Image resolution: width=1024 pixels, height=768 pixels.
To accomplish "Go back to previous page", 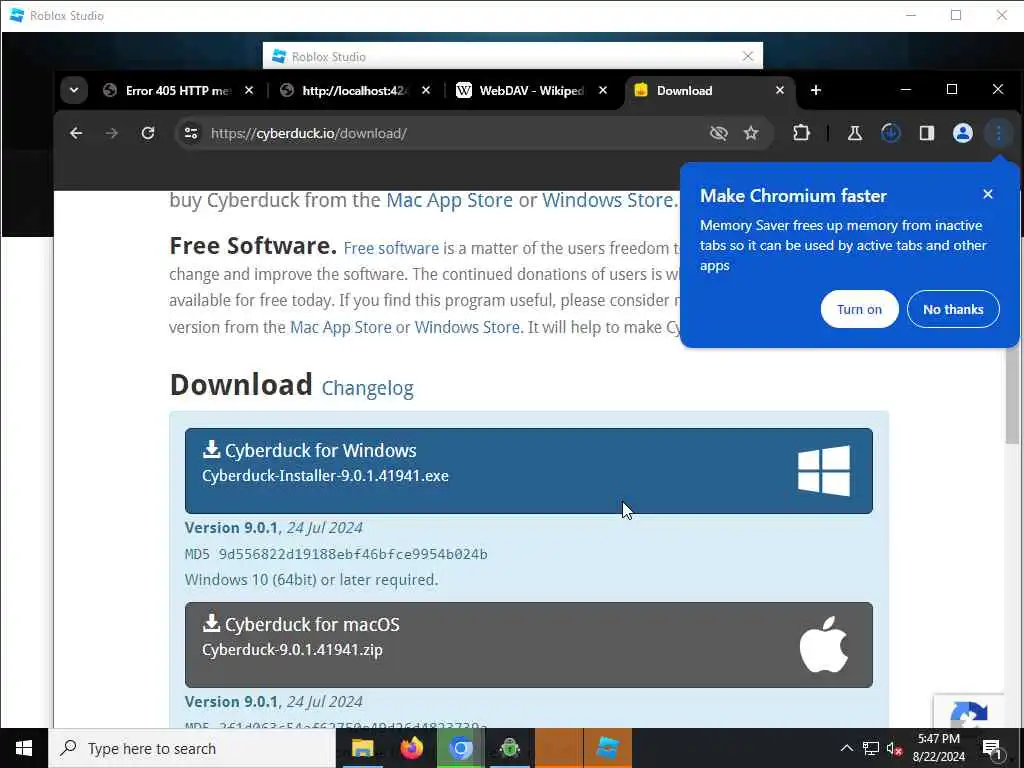I will tap(76, 133).
